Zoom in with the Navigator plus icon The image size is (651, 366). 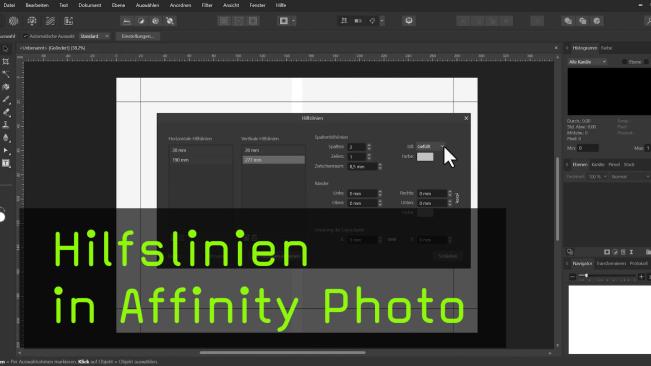tap(641, 276)
